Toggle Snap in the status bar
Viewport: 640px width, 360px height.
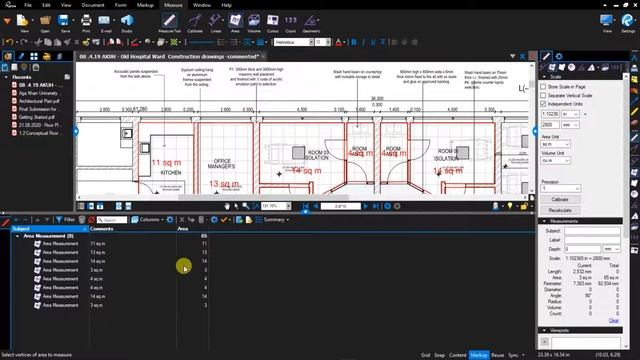point(440,355)
